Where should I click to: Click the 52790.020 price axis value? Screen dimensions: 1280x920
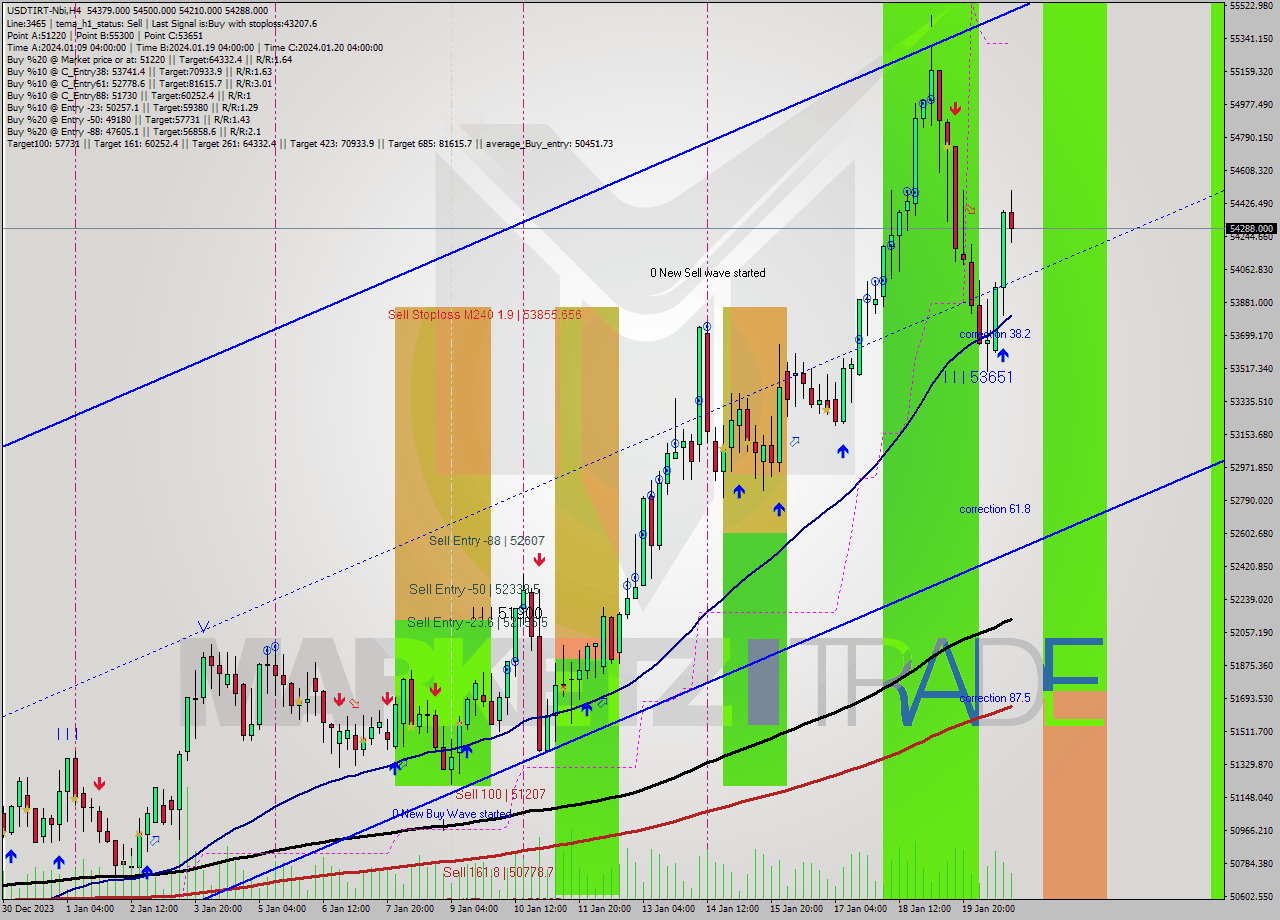coord(1251,501)
